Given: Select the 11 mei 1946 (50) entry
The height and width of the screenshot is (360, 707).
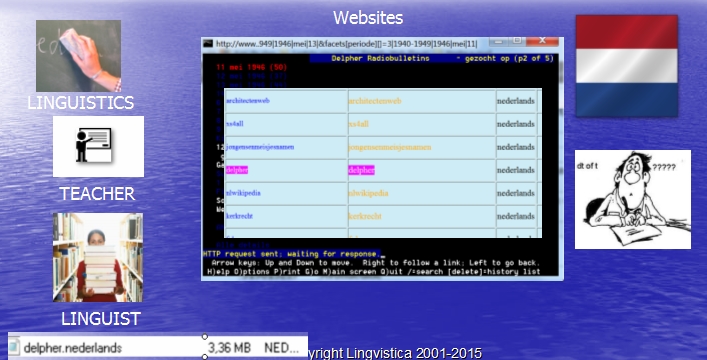Looking at the screenshot, I should 252,67.
